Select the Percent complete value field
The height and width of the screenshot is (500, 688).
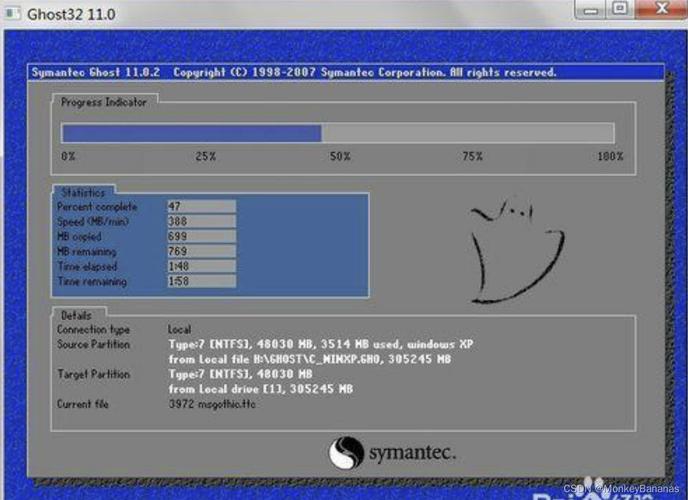click(202, 206)
